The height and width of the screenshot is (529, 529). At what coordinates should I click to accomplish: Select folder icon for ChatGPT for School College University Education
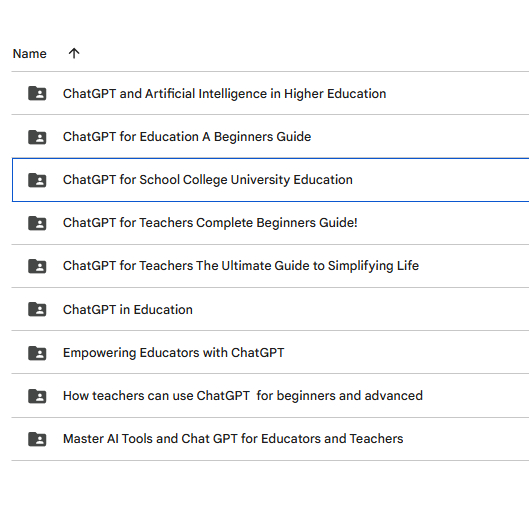point(37,180)
